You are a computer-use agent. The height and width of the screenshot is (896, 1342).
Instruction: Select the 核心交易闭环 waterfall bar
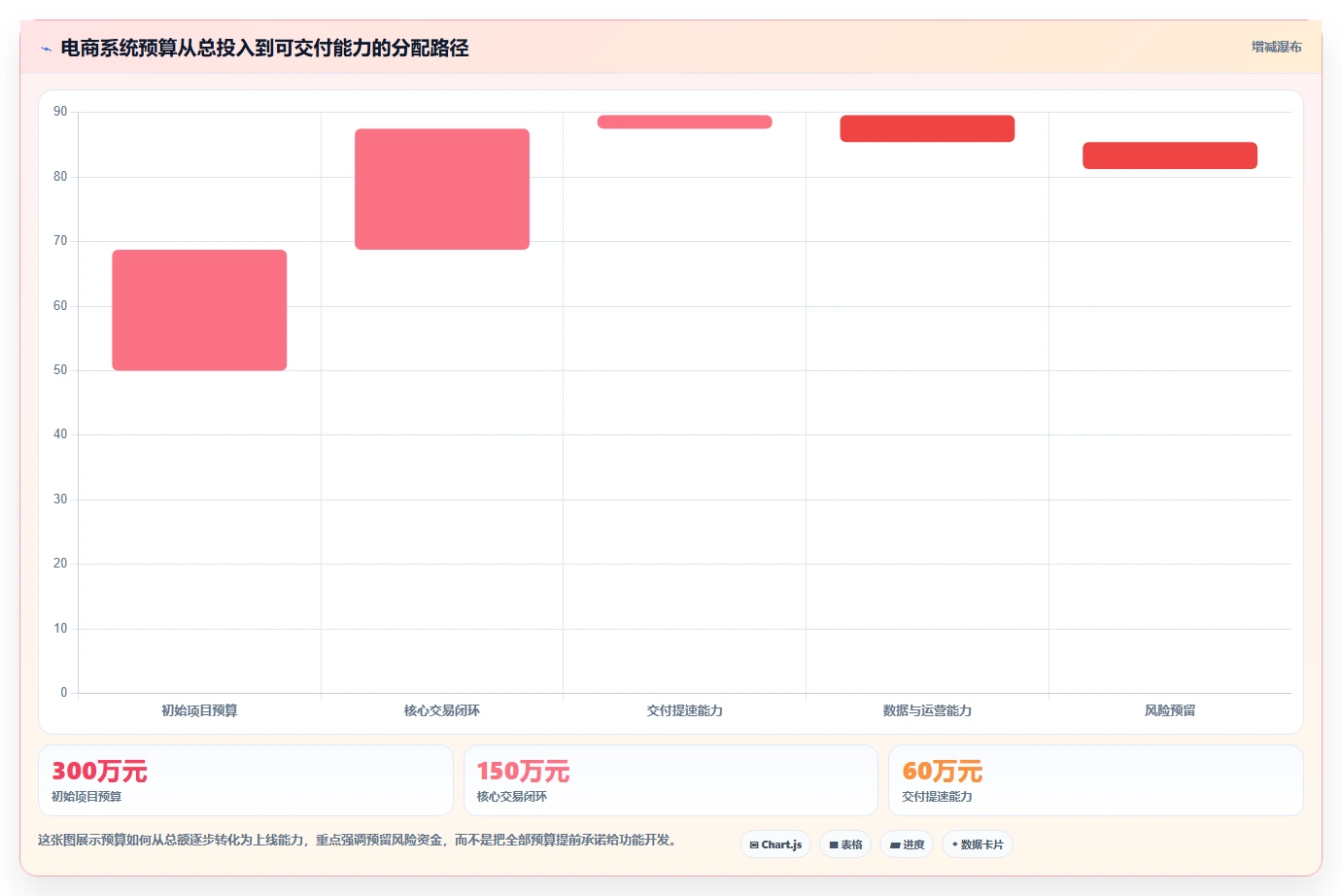click(x=442, y=190)
